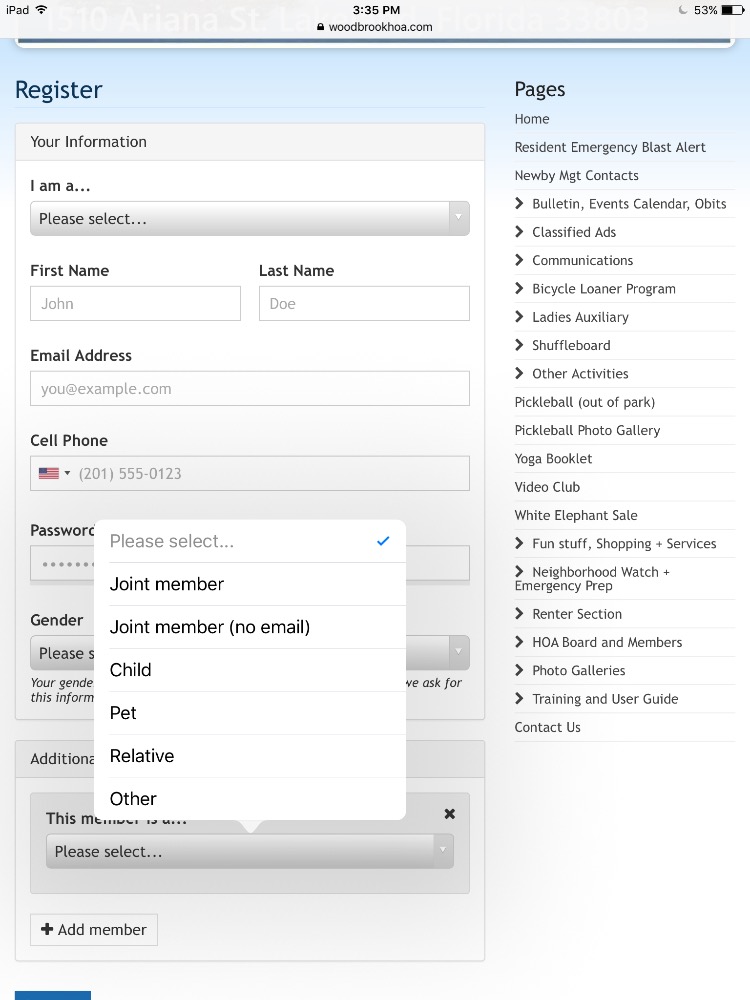The height and width of the screenshot is (1000, 750).
Task: Expand Bicycle Loaner Program chevron
Action: click(x=519, y=288)
